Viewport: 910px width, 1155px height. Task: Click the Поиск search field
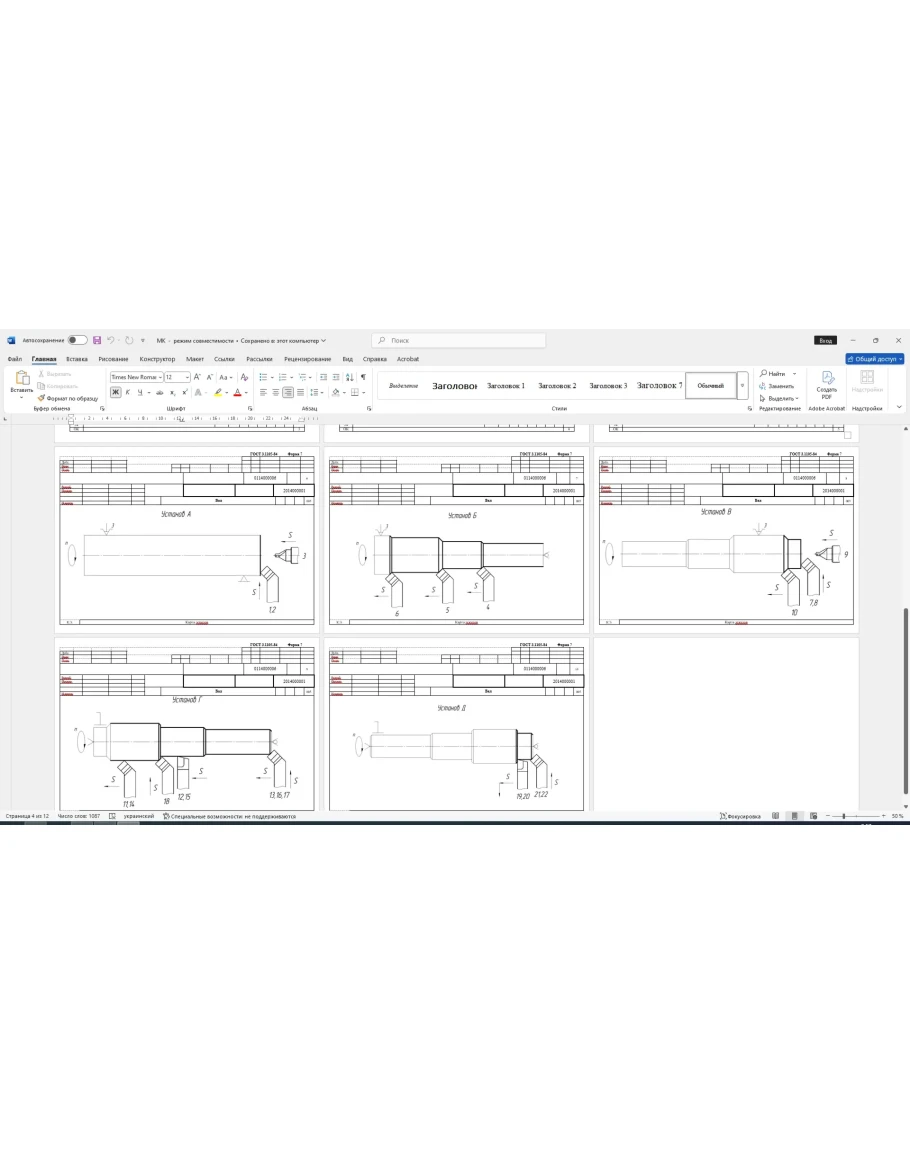[x=460, y=340]
